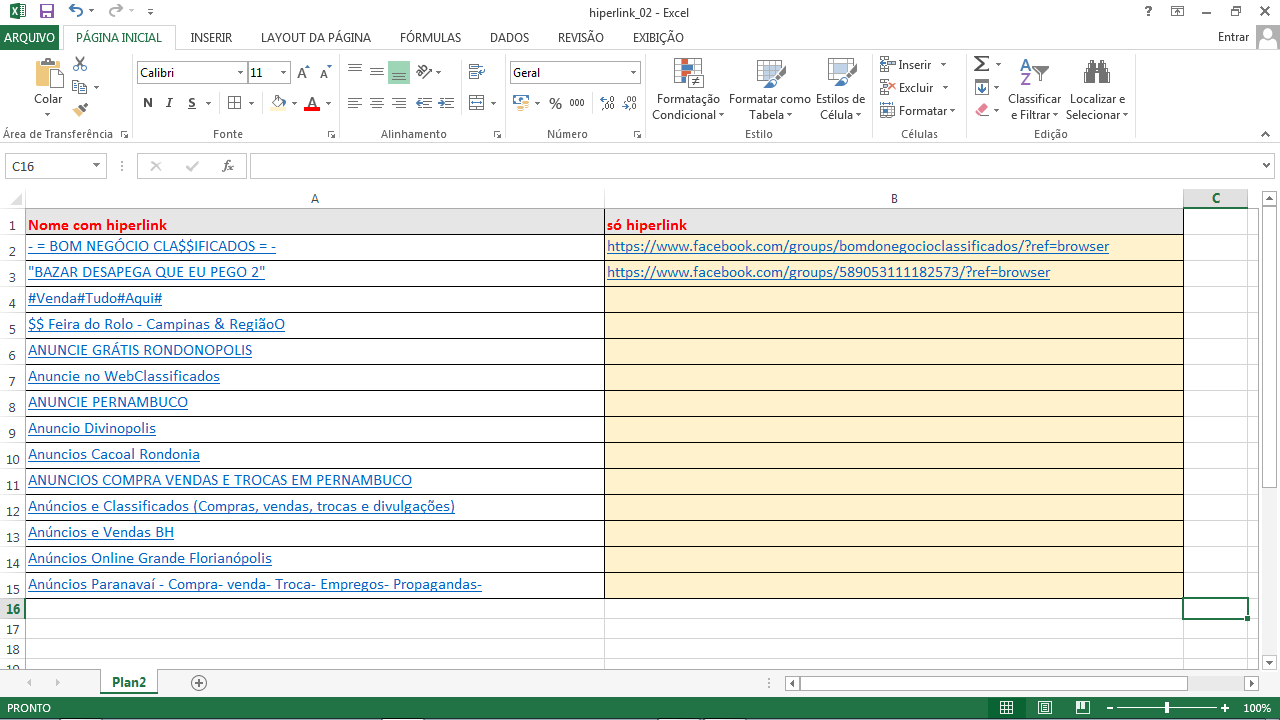Viewport: 1280px width, 720px height.
Task: Switch to the DADOS tab
Action: [510, 38]
